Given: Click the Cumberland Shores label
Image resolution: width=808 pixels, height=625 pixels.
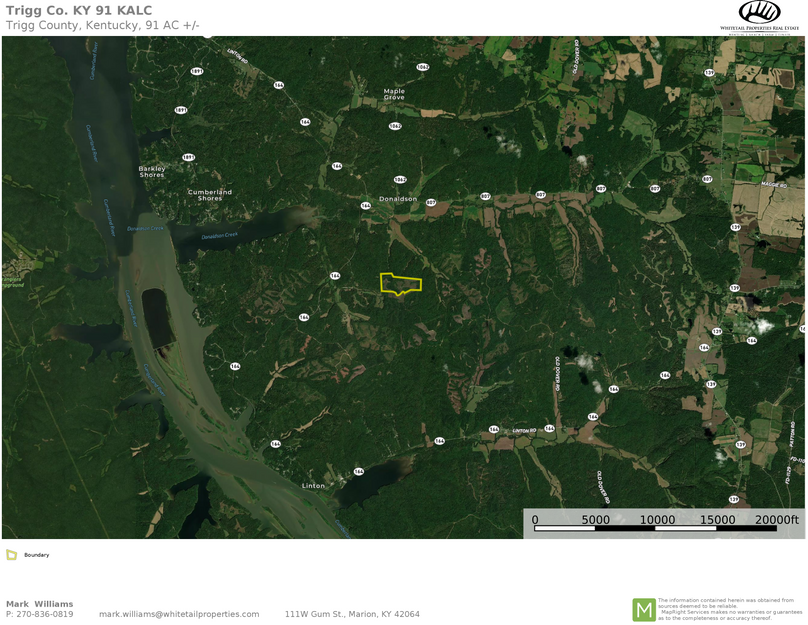Looking at the screenshot, I should (x=210, y=195).
